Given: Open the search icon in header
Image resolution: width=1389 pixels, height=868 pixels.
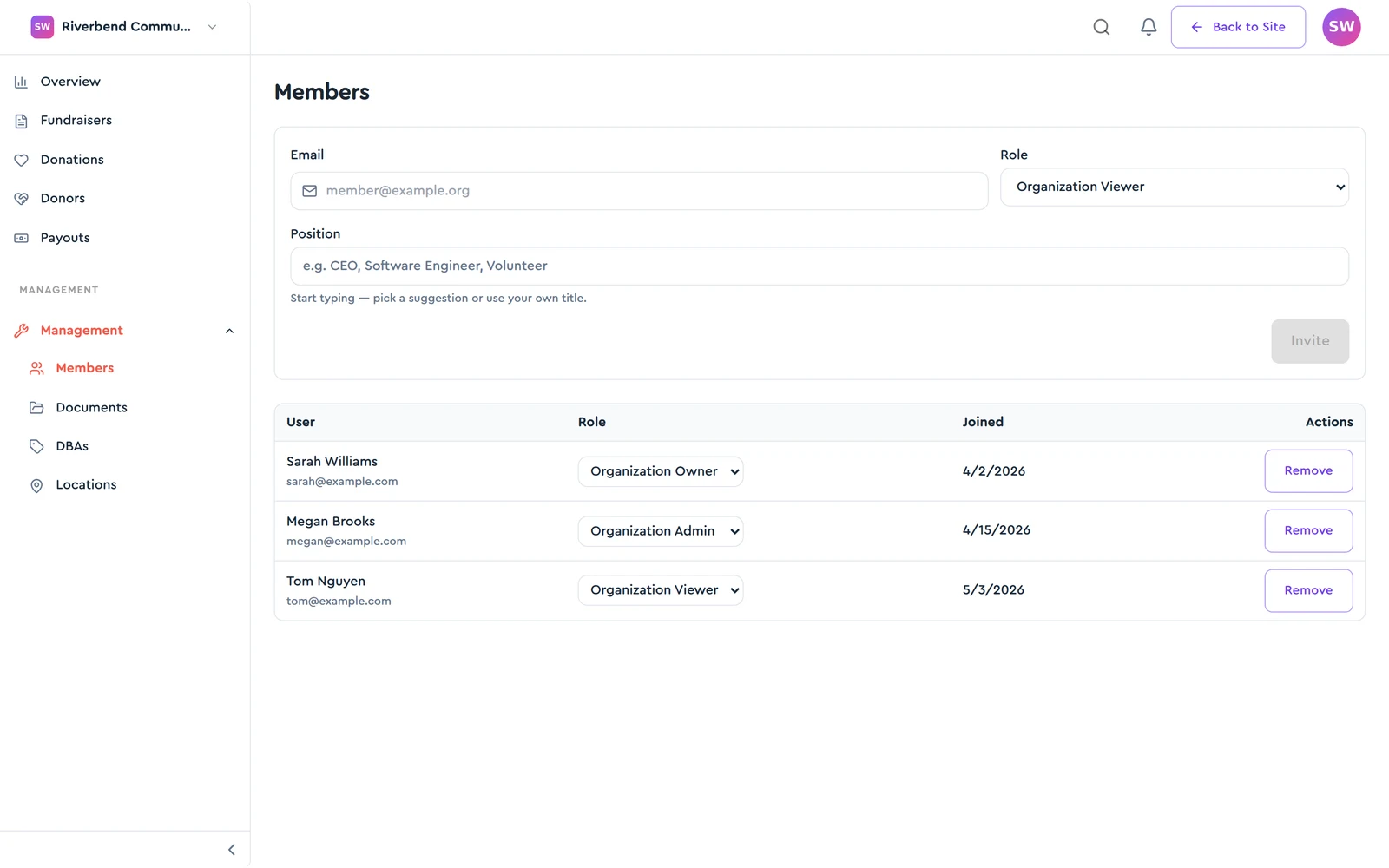Looking at the screenshot, I should [x=1101, y=27].
